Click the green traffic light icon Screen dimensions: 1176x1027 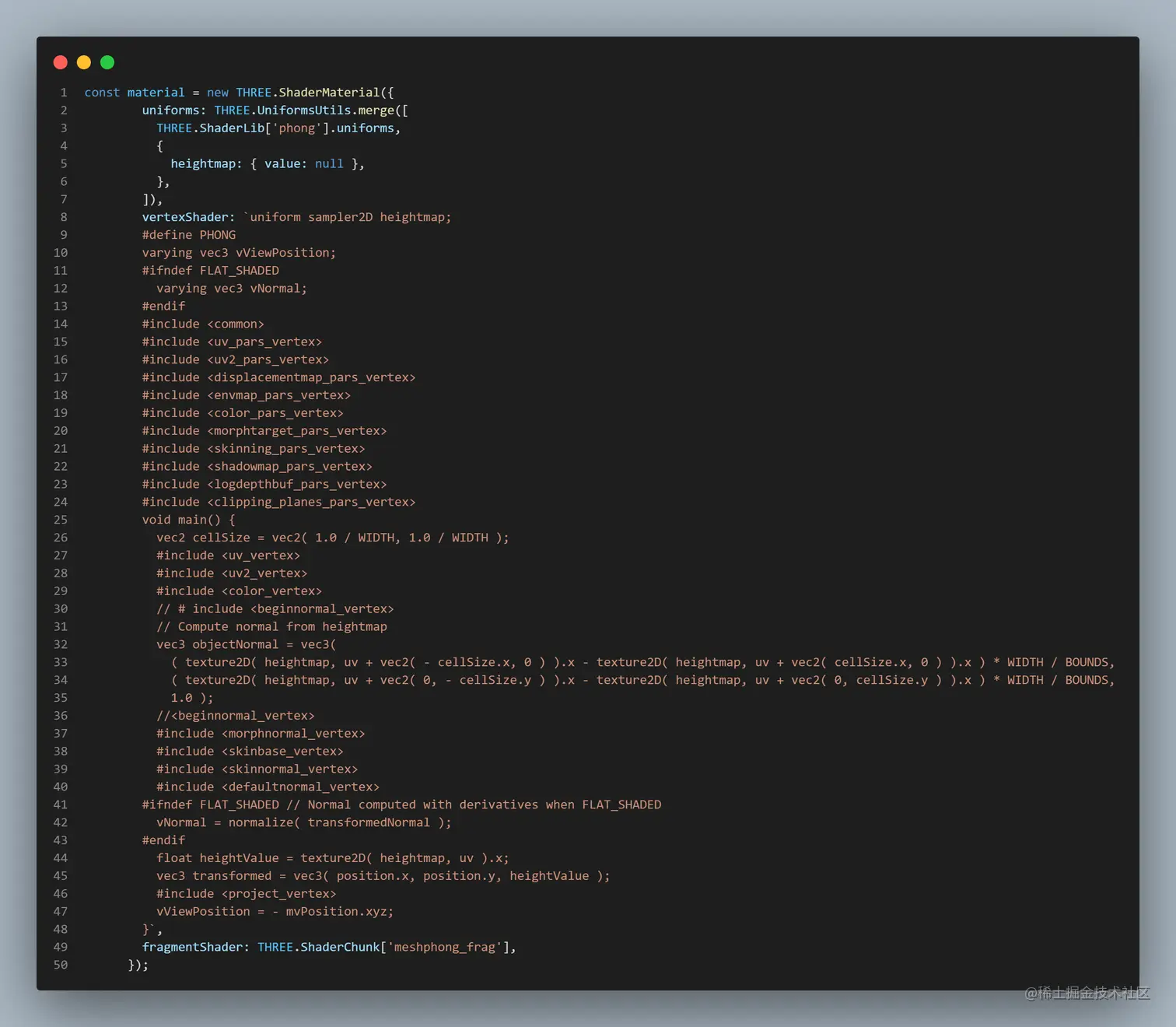tap(107, 62)
